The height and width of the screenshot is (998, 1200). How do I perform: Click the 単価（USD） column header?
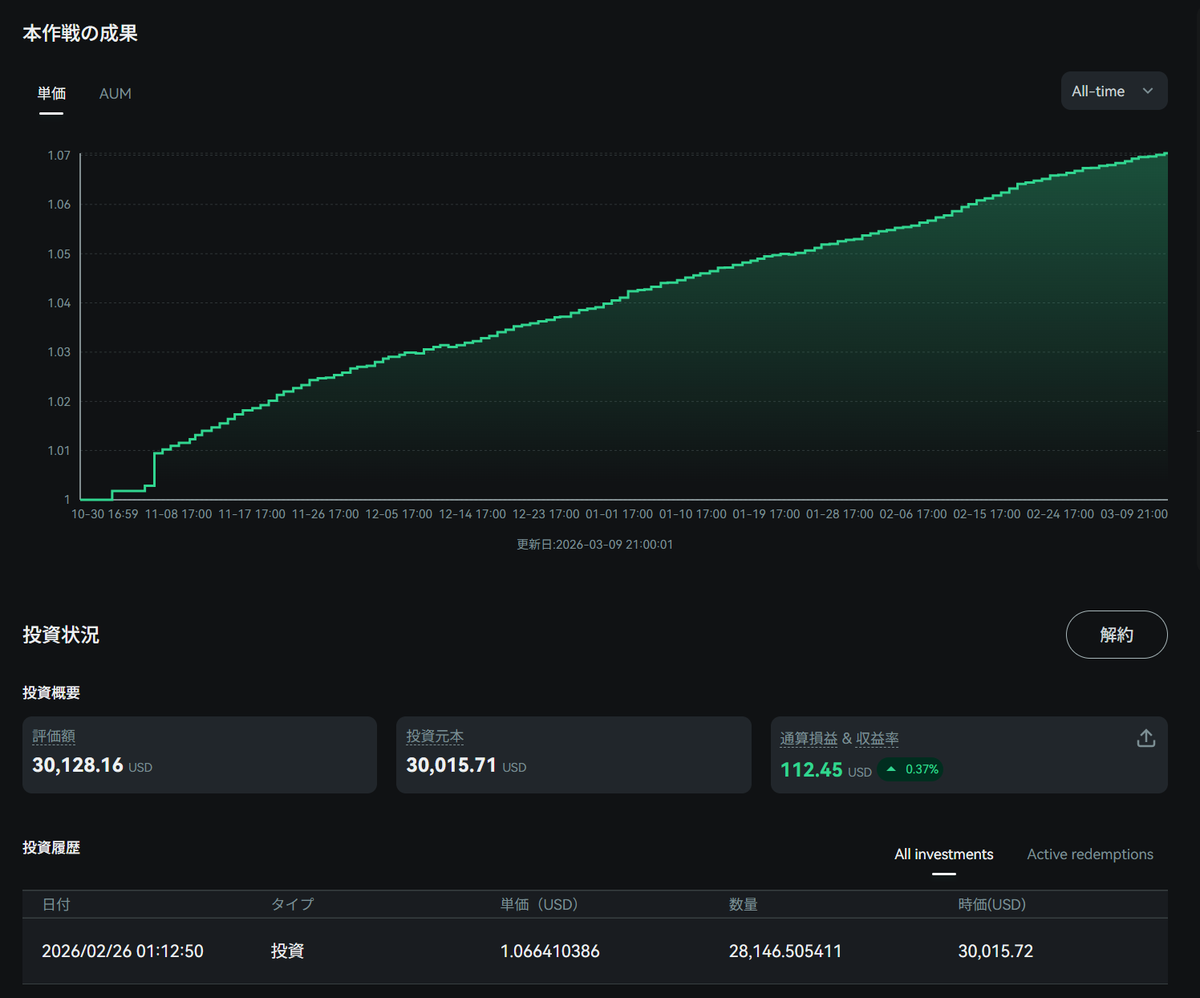click(x=539, y=904)
